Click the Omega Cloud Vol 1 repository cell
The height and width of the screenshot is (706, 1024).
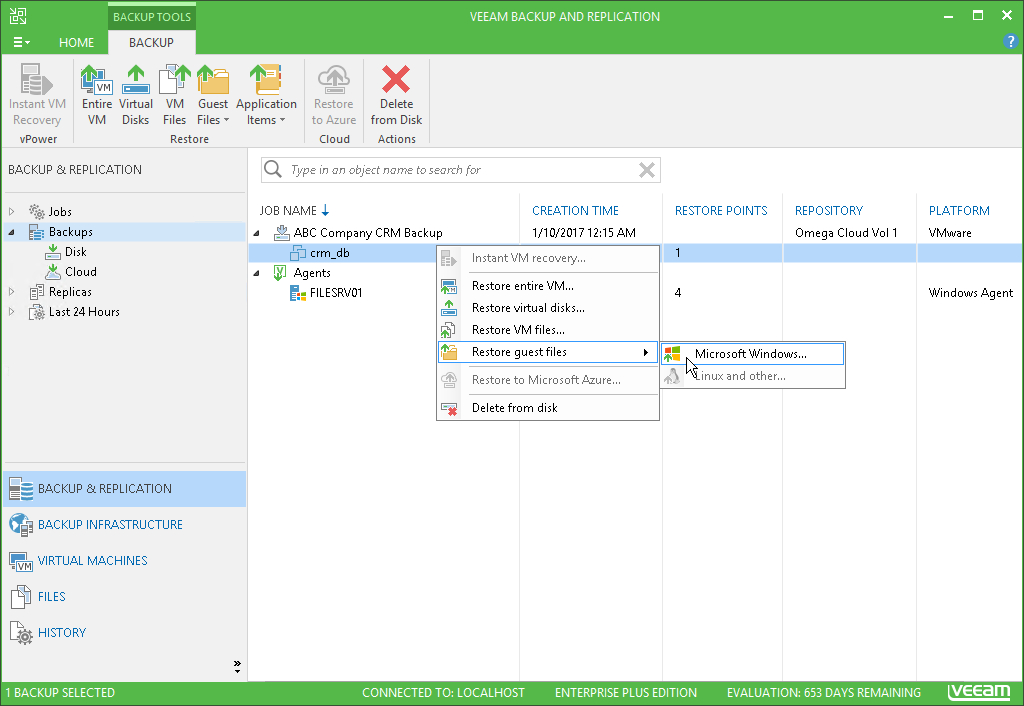846,233
